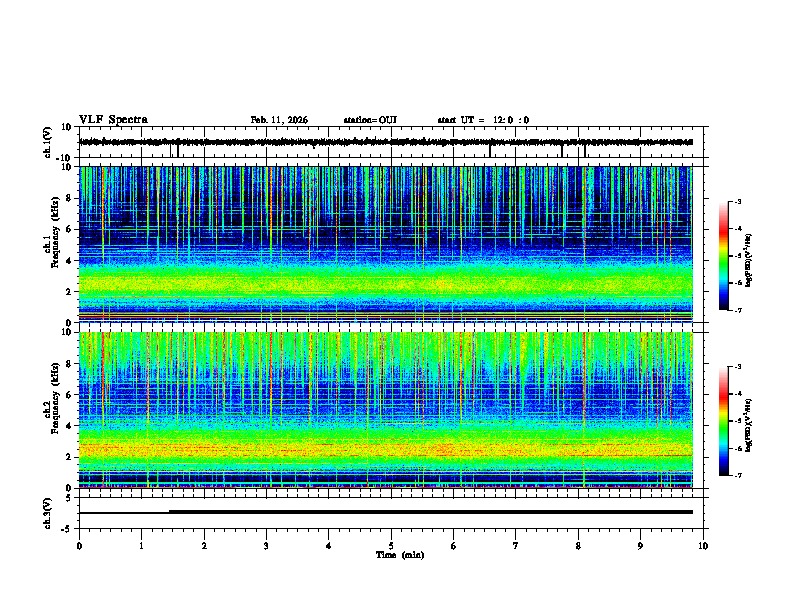Click the date 'Feb. 11, 2026'

(279, 120)
